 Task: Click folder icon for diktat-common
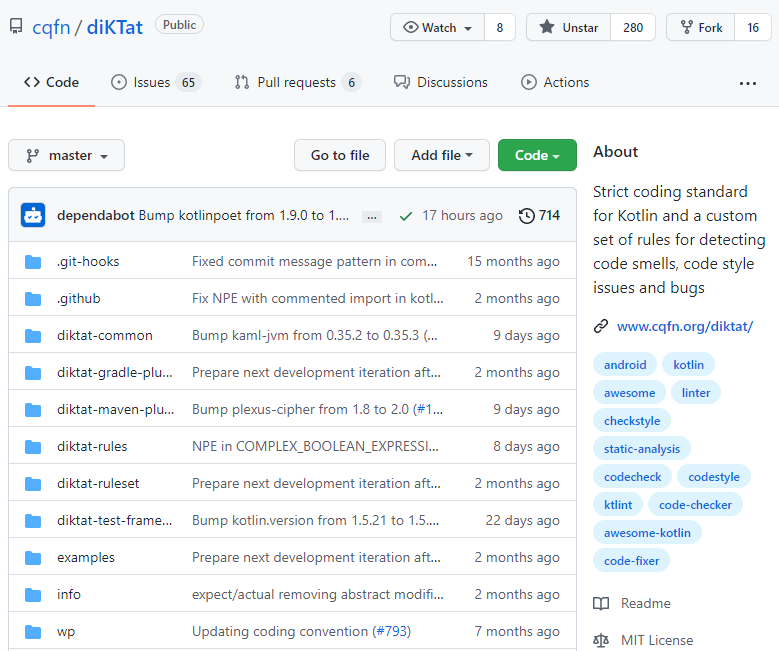[33, 336]
